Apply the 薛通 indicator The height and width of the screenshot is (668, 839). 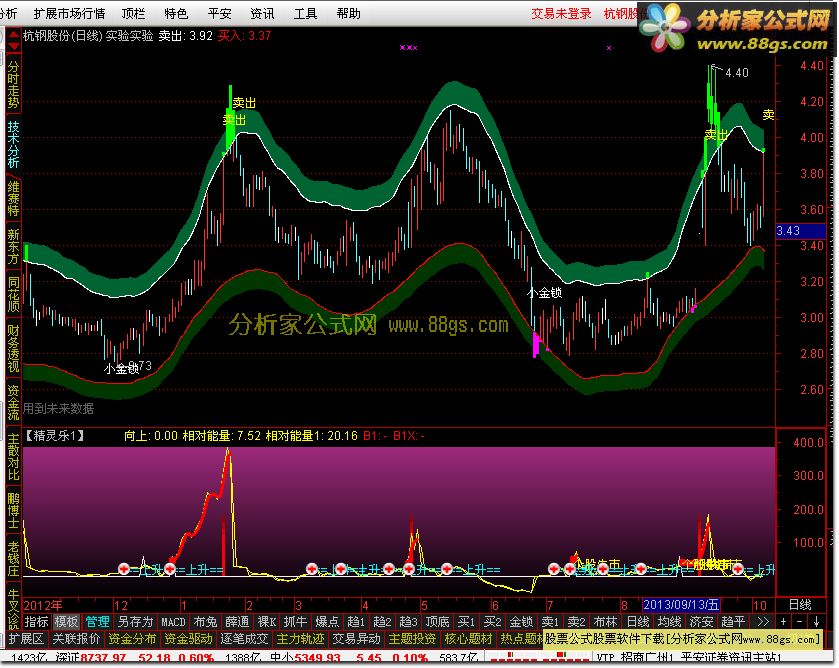(x=237, y=621)
